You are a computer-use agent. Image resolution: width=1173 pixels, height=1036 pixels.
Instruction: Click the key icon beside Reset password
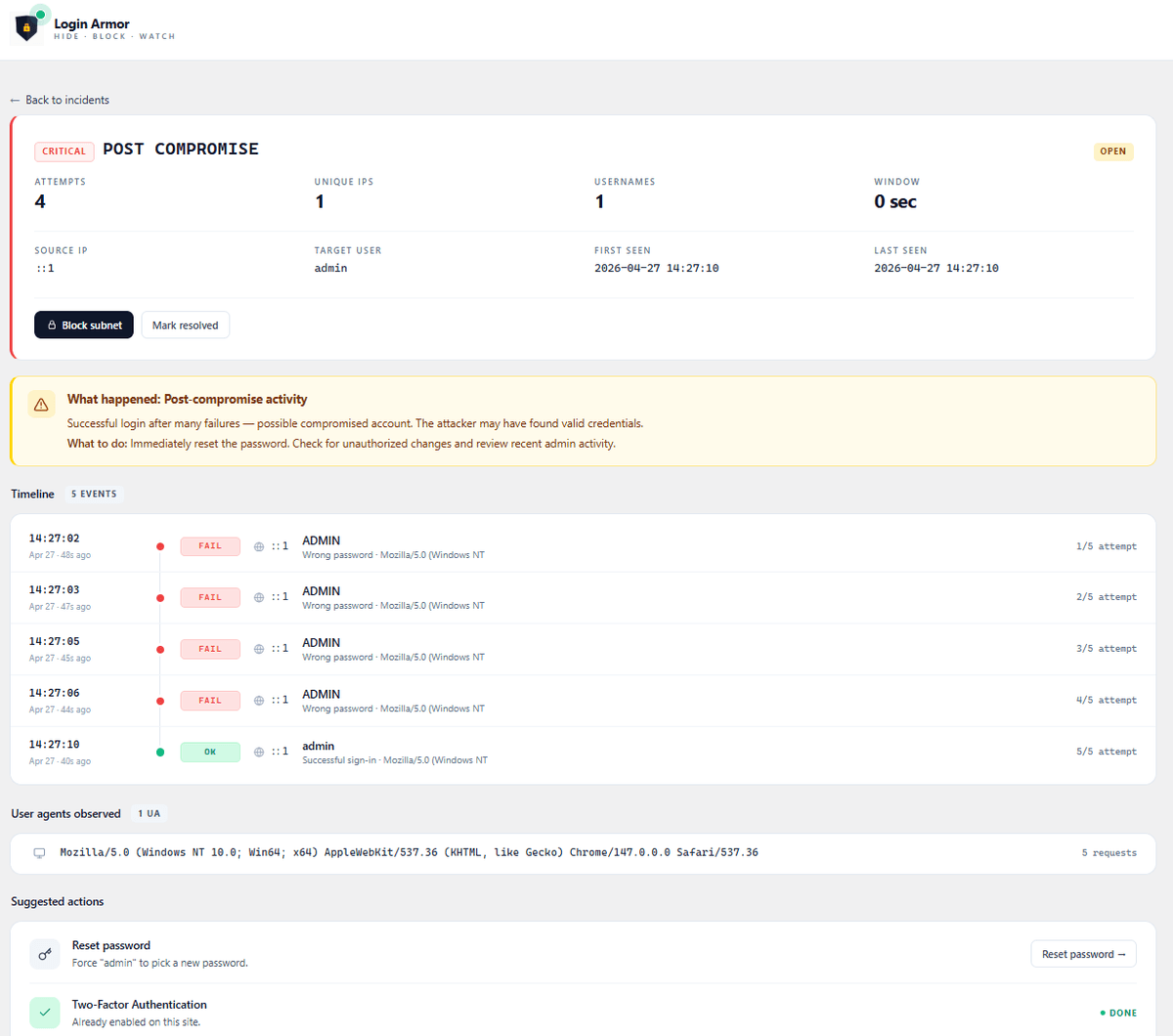coord(45,954)
